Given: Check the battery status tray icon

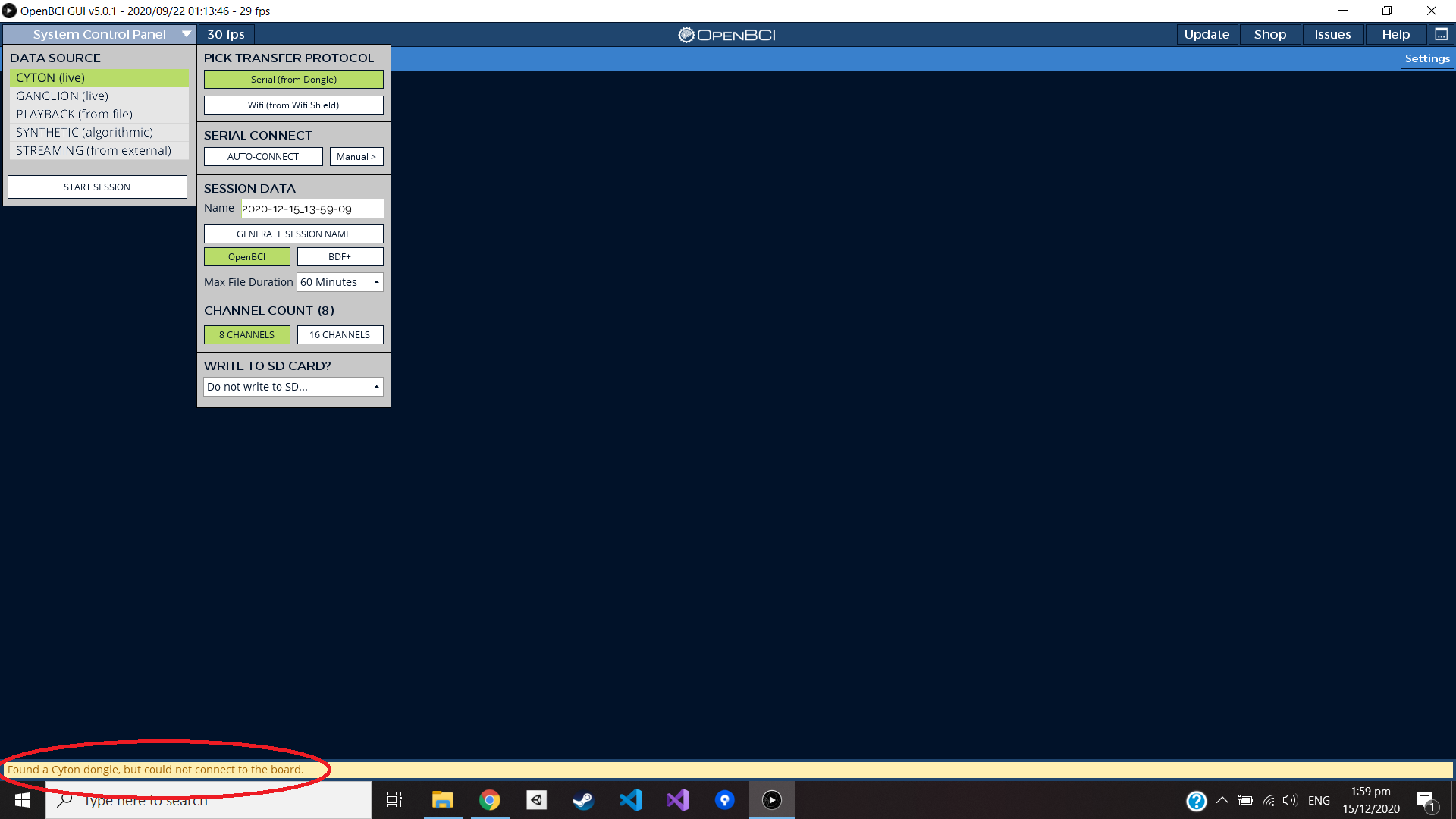Looking at the screenshot, I should [x=1245, y=800].
